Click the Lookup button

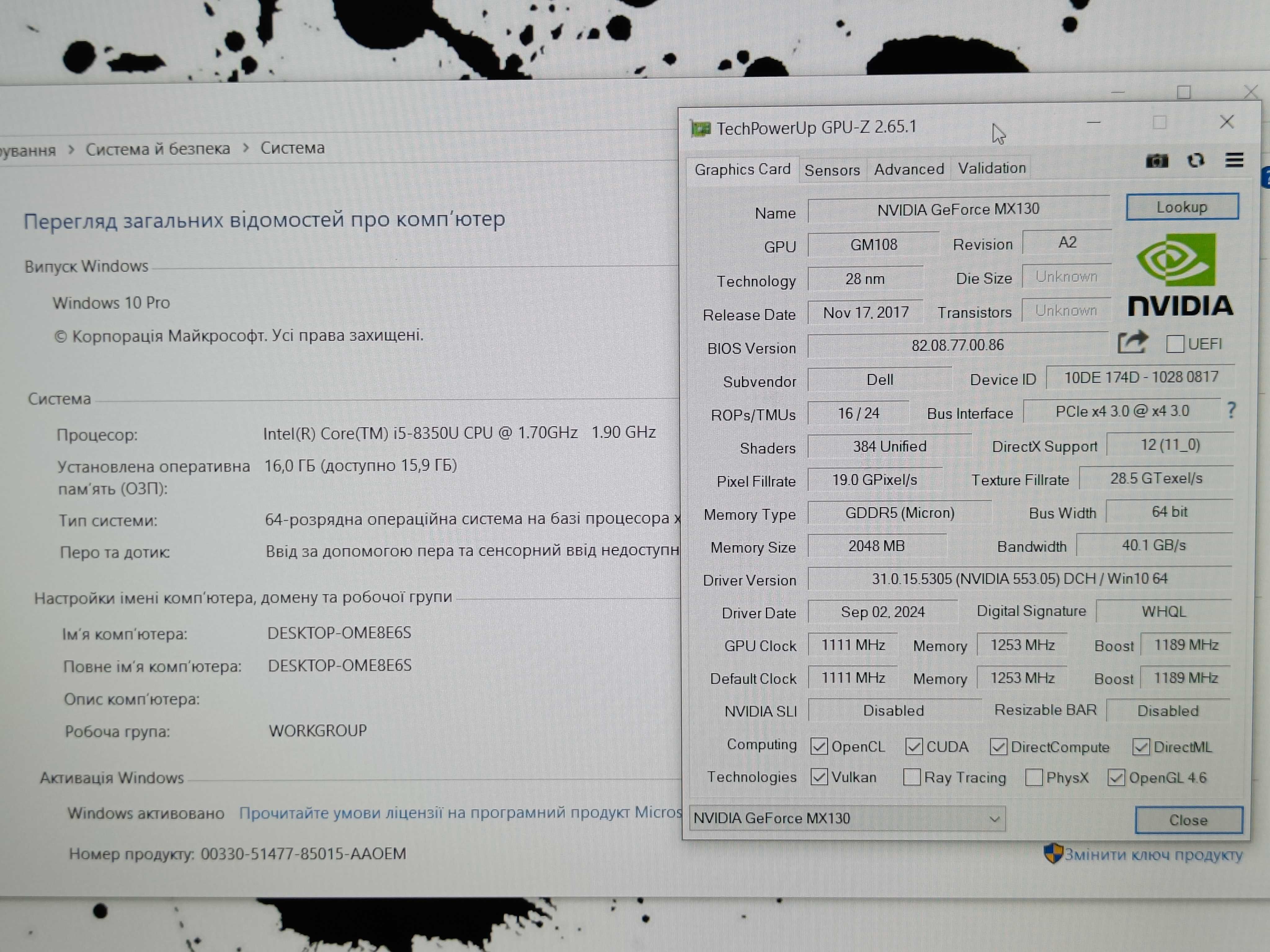pyautogui.click(x=1182, y=207)
